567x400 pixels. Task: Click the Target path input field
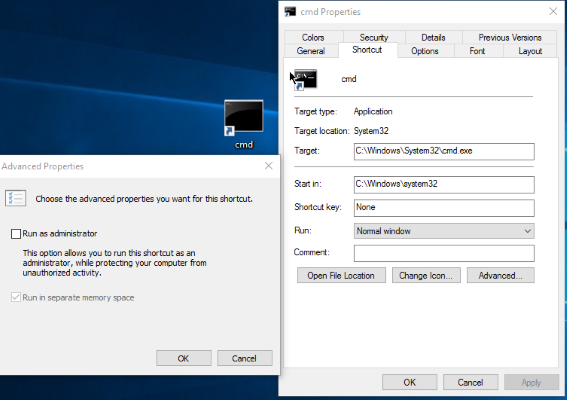tap(444, 152)
